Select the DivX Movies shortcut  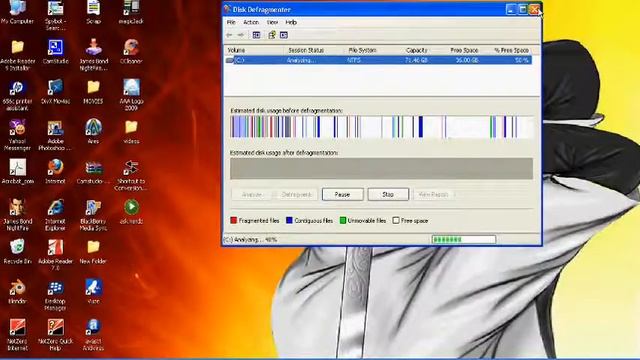(x=56, y=91)
